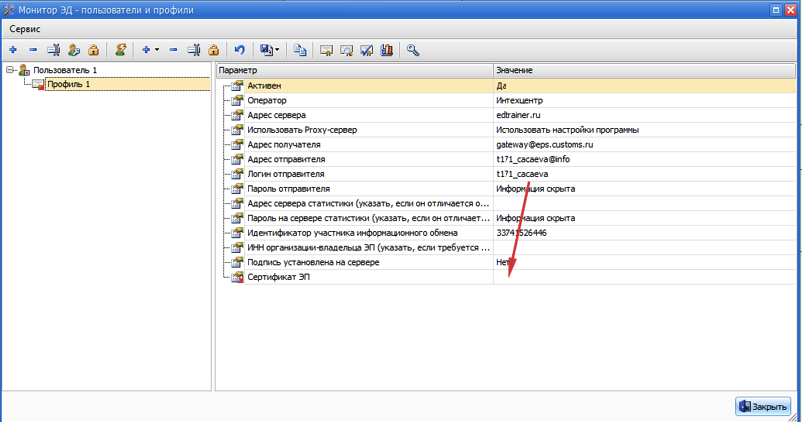Open the Сервис menu
This screenshot has width=802, height=422.
[25, 29]
